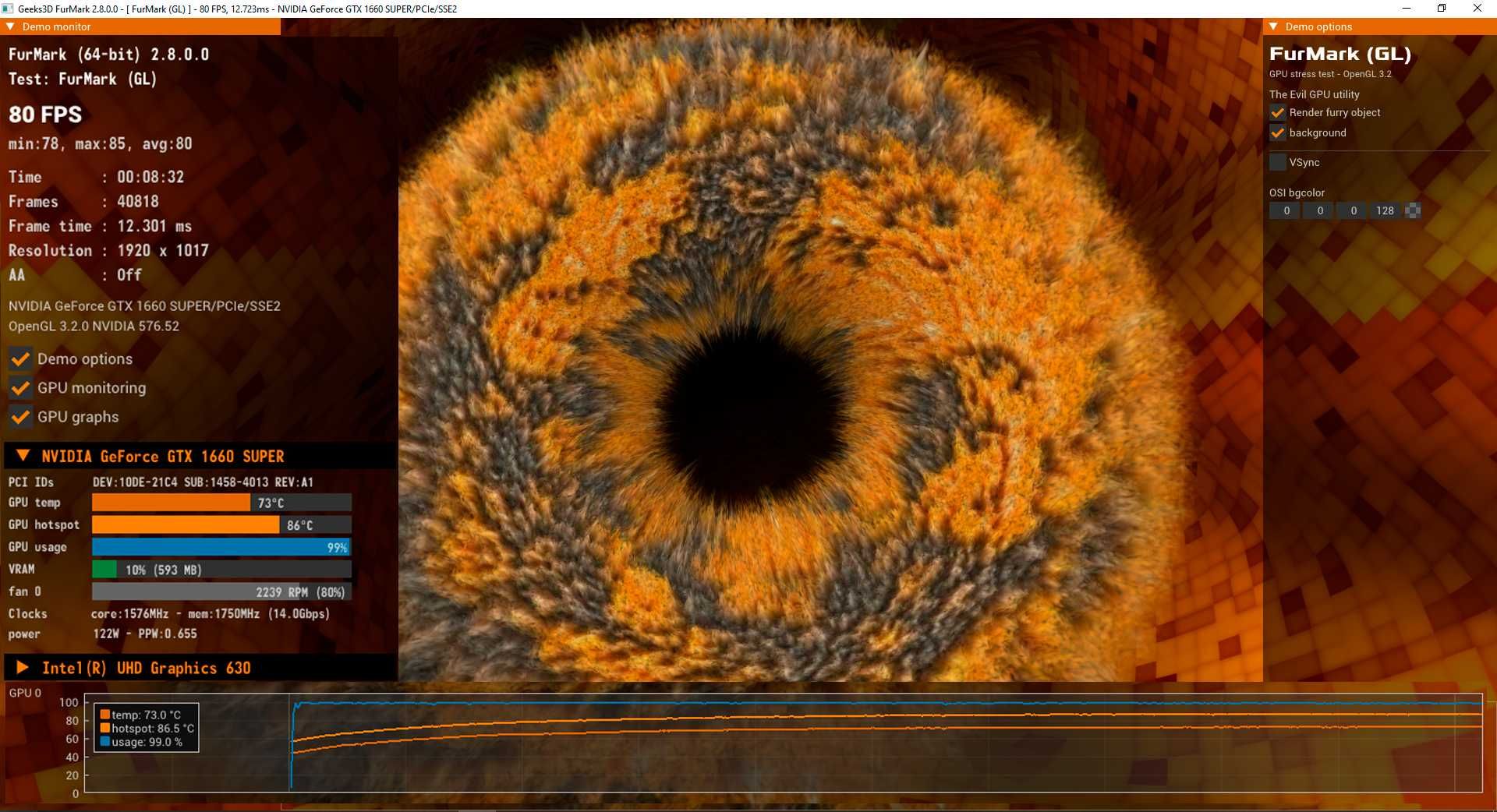Click the OpenGL 3.2.0 NVIDIA 576.52 text
This screenshot has width=1497, height=812.
click(94, 326)
